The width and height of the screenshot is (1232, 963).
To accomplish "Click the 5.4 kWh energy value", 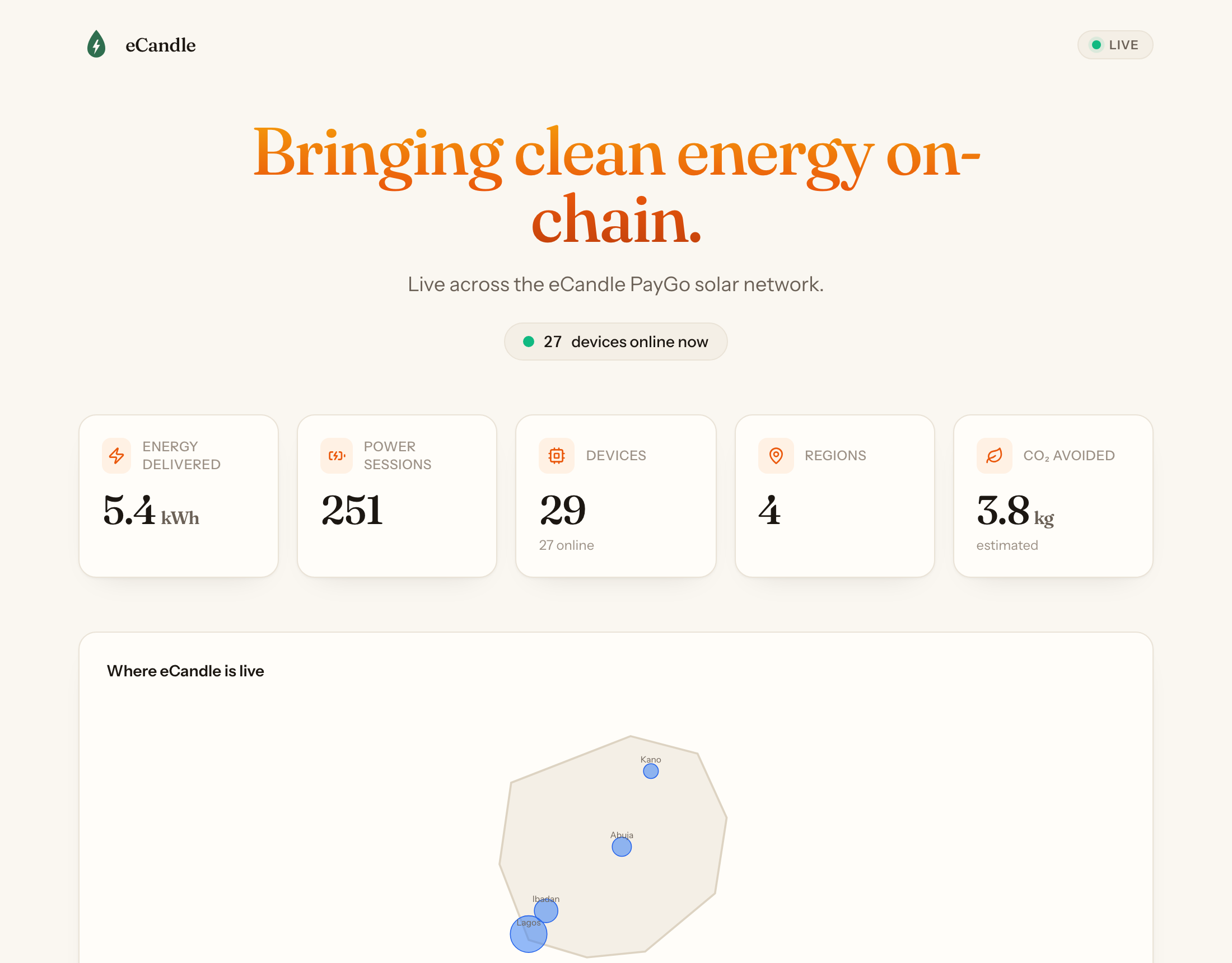I will 151,511.
